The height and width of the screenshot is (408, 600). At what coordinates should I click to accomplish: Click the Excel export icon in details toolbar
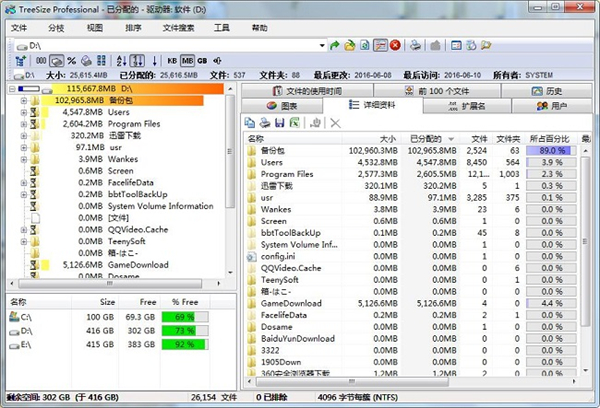(x=294, y=122)
